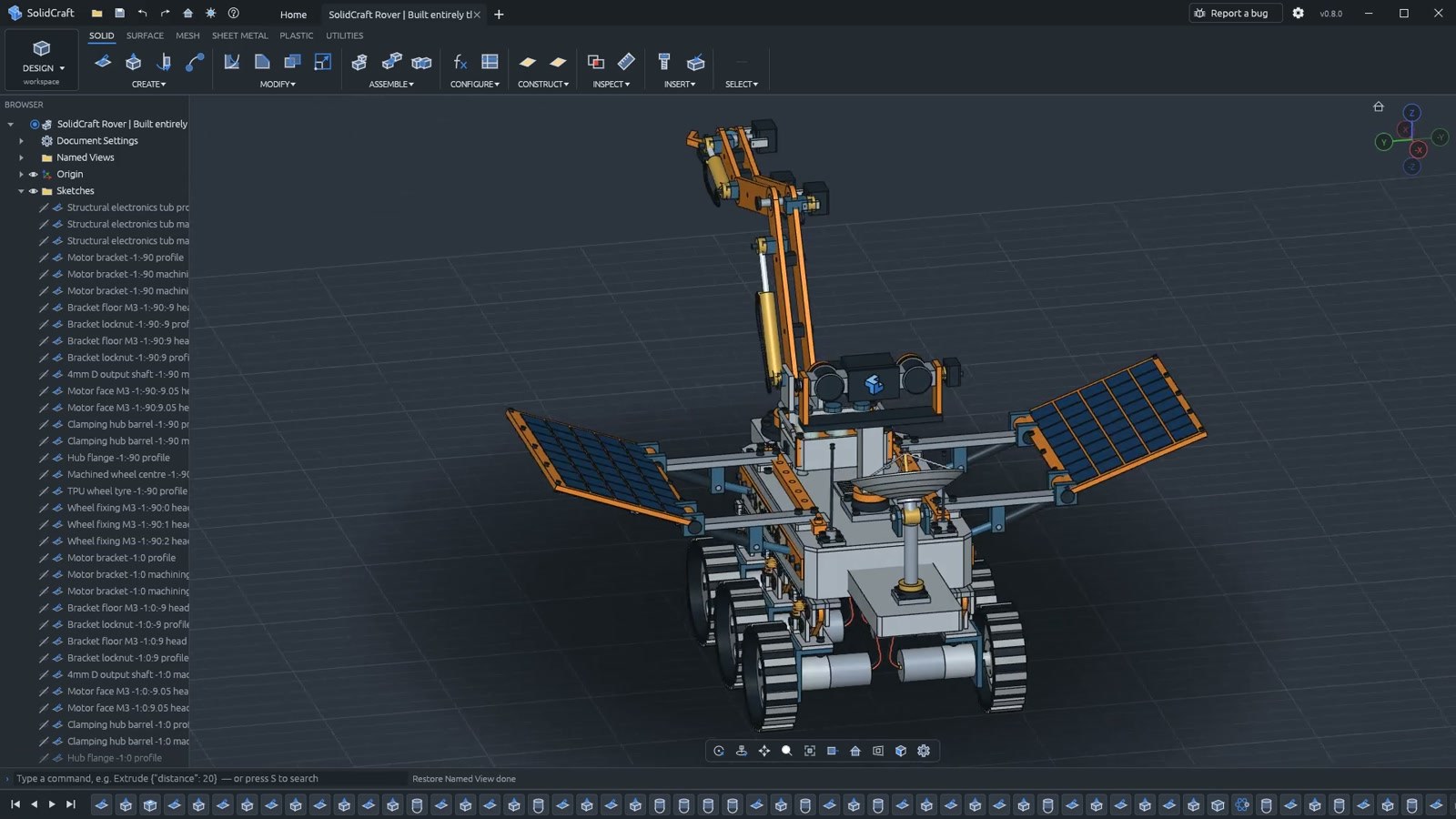Open the Home tab

coord(293,15)
